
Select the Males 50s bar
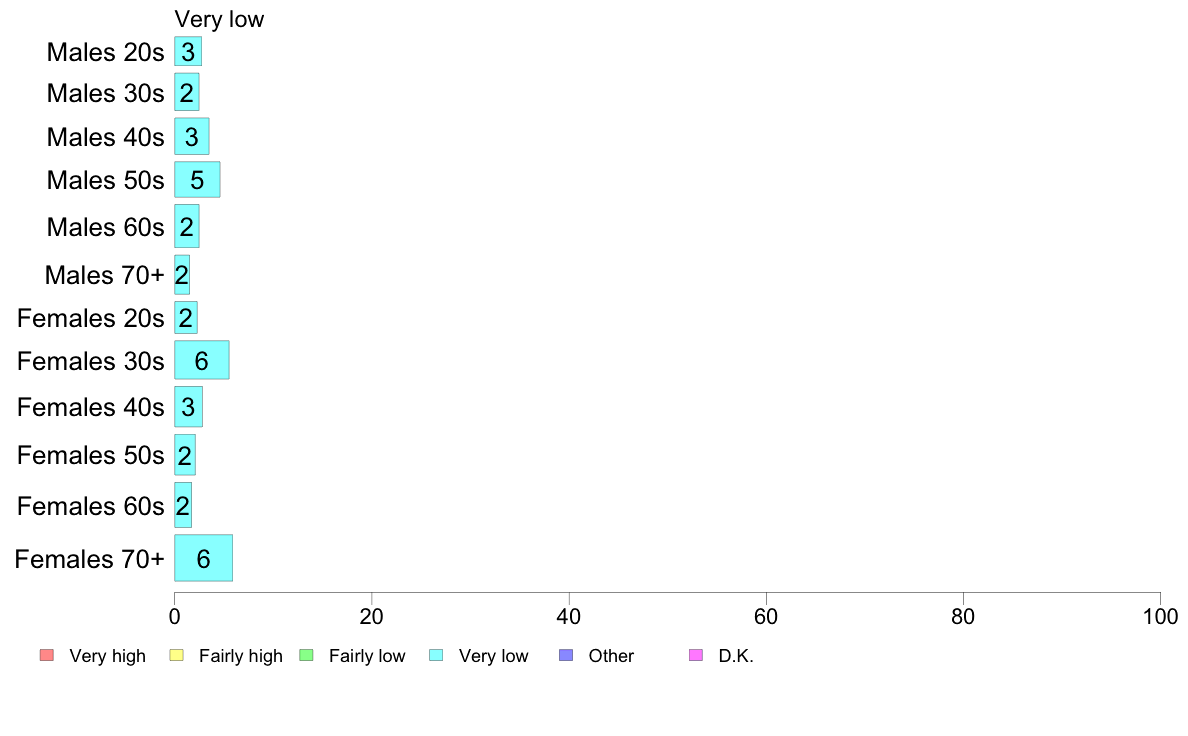coord(197,180)
